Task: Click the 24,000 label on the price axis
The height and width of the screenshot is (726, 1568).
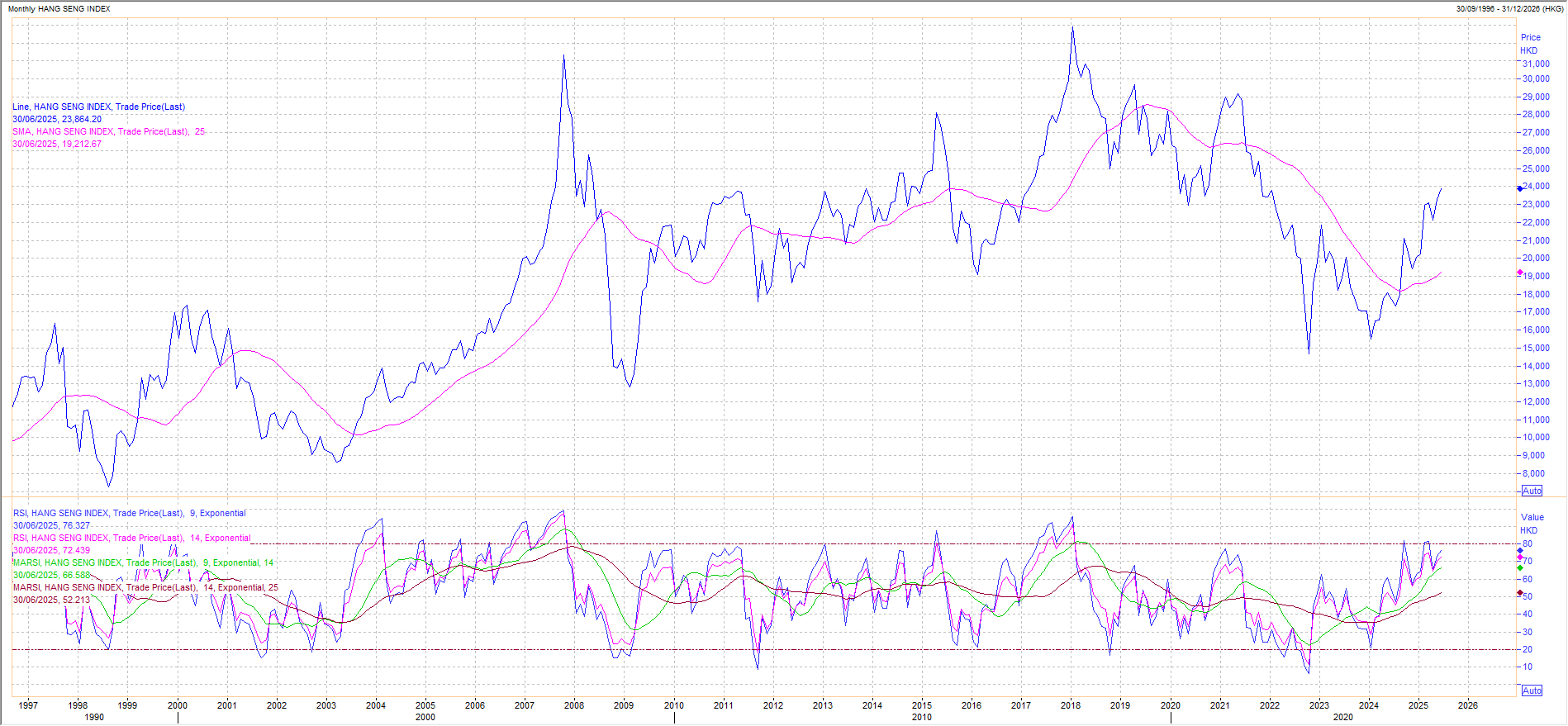Action: pyautogui.click(x=1536, y=187)
